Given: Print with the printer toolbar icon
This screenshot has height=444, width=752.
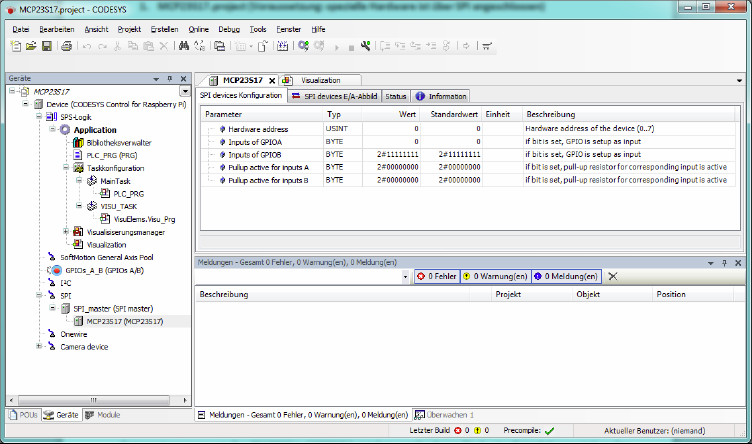Looking at the screenshot, I should coord(67,46).
